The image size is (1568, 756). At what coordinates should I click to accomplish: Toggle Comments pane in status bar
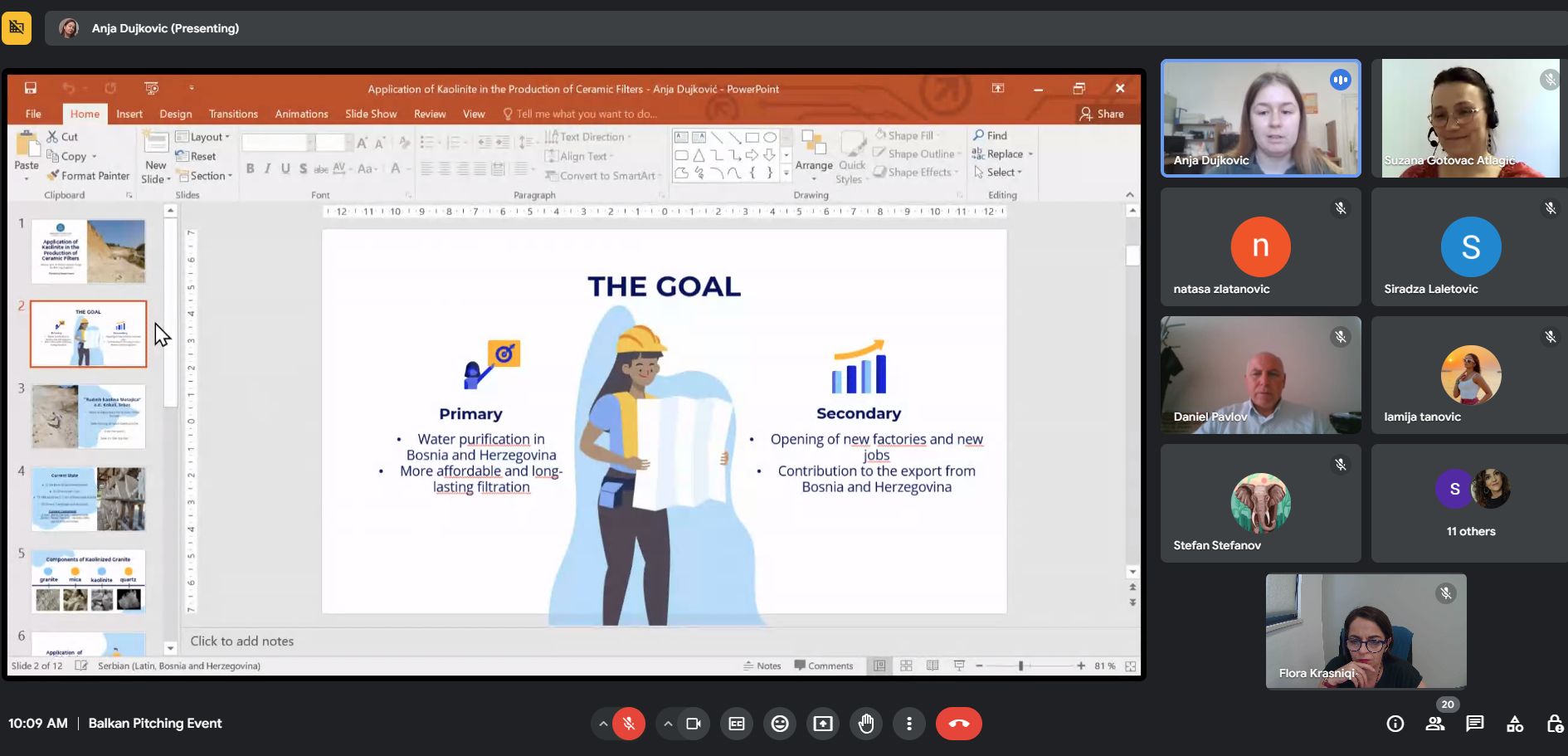point(824,666)
